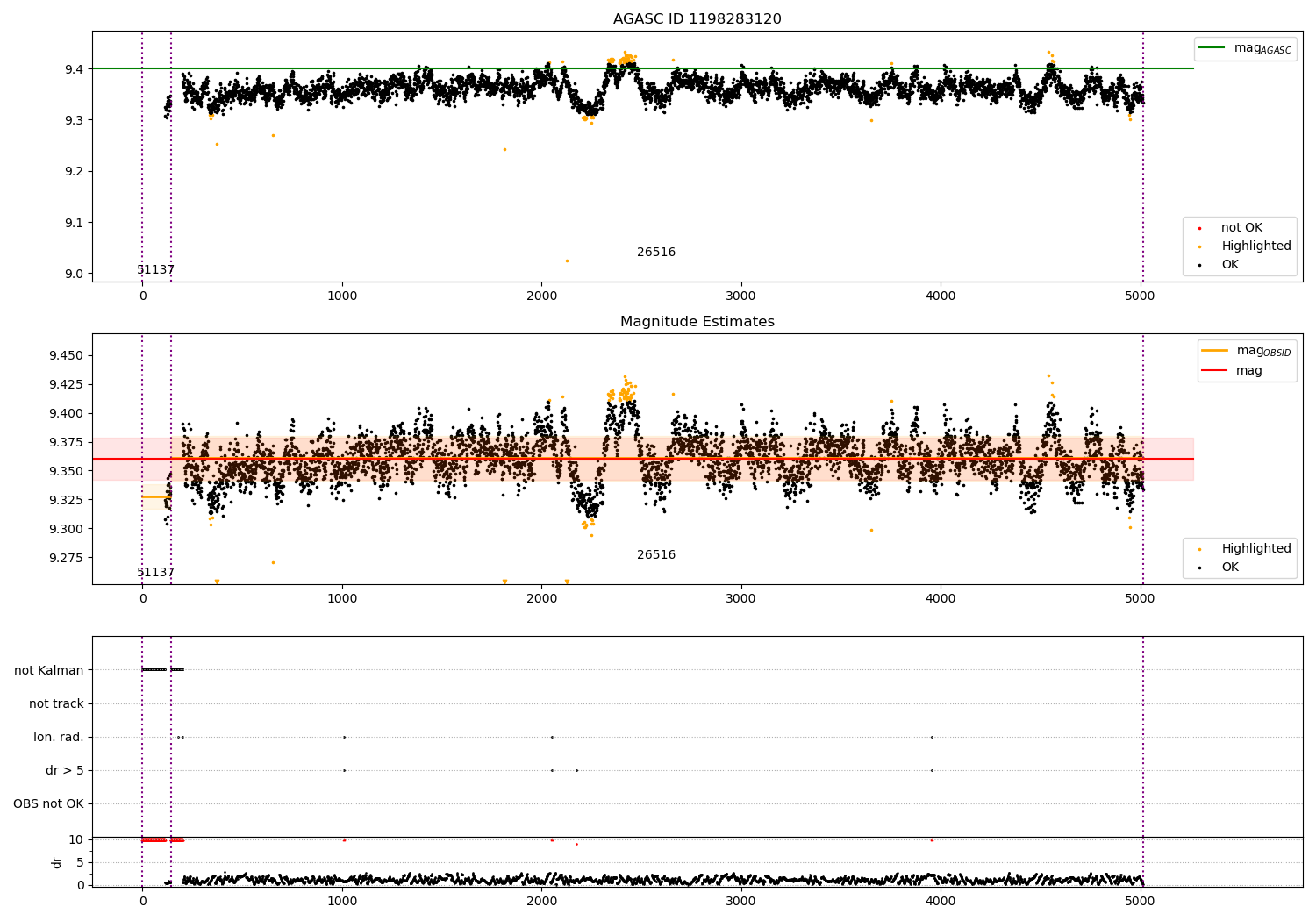
Task: Click the '9.2' y-axis tick of top plot
Action: 74,171
